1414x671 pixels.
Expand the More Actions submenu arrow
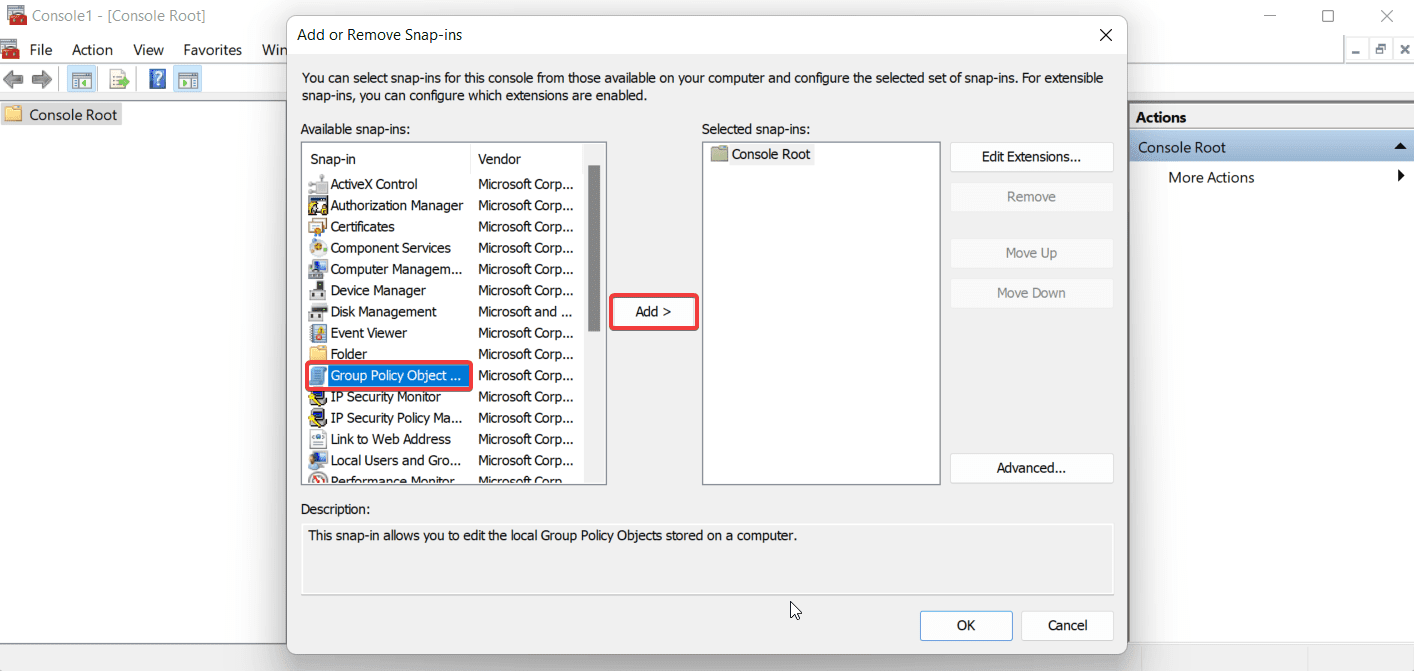(x=1401, y=177)
